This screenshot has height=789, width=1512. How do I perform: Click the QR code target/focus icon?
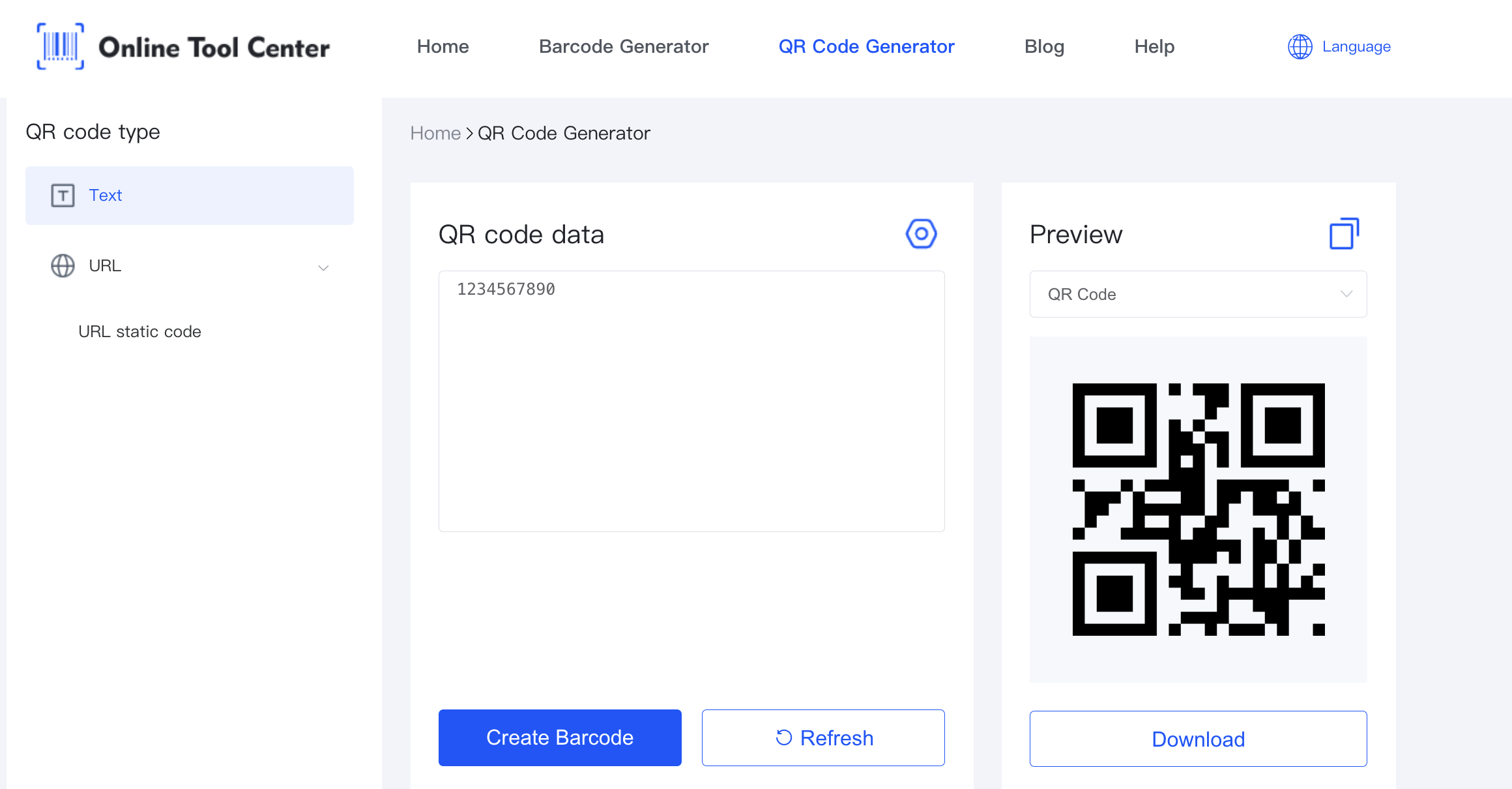pyautogui.click(x=920, y=234)
